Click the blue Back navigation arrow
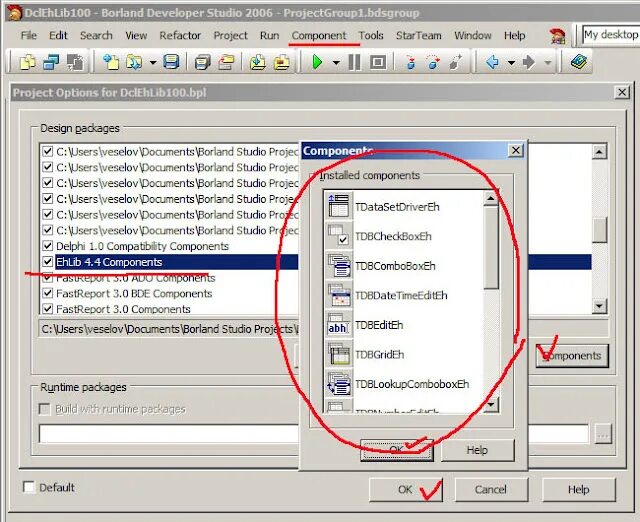Viewport: 640px width, 522px height. pos(493,62)
